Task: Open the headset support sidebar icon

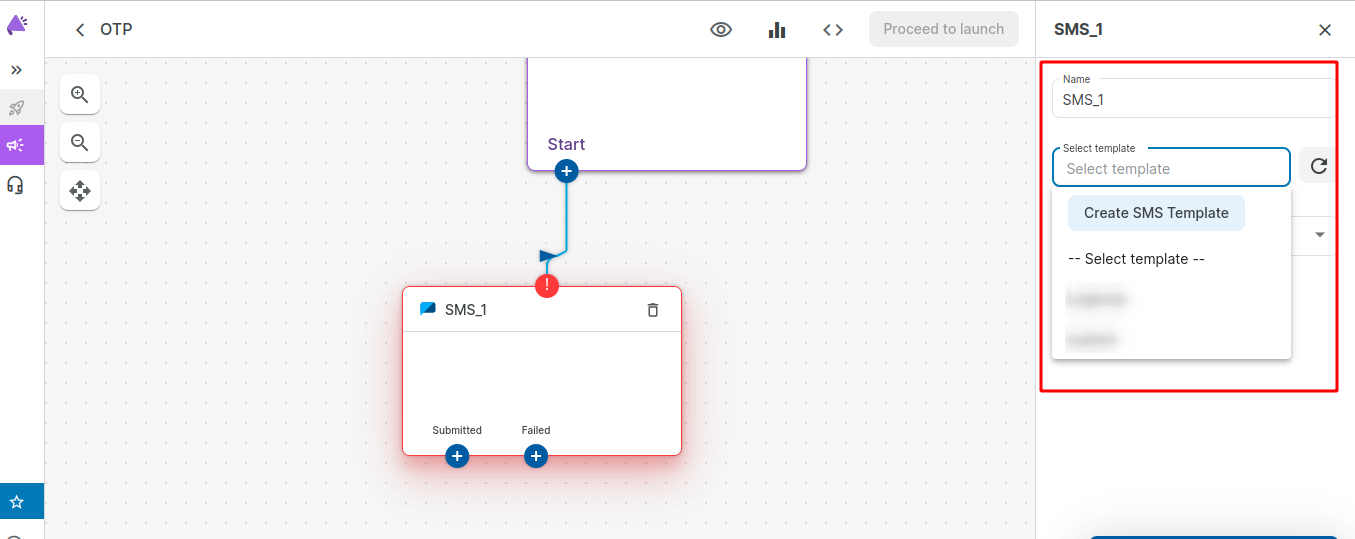Action: [16, 185]
